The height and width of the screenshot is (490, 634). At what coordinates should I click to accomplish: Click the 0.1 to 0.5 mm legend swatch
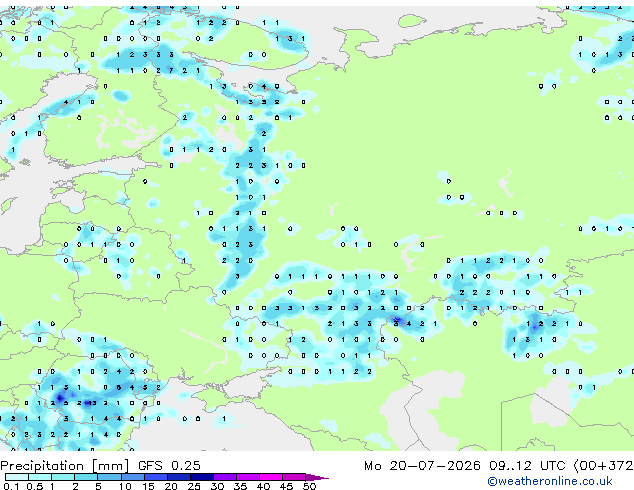17,477
